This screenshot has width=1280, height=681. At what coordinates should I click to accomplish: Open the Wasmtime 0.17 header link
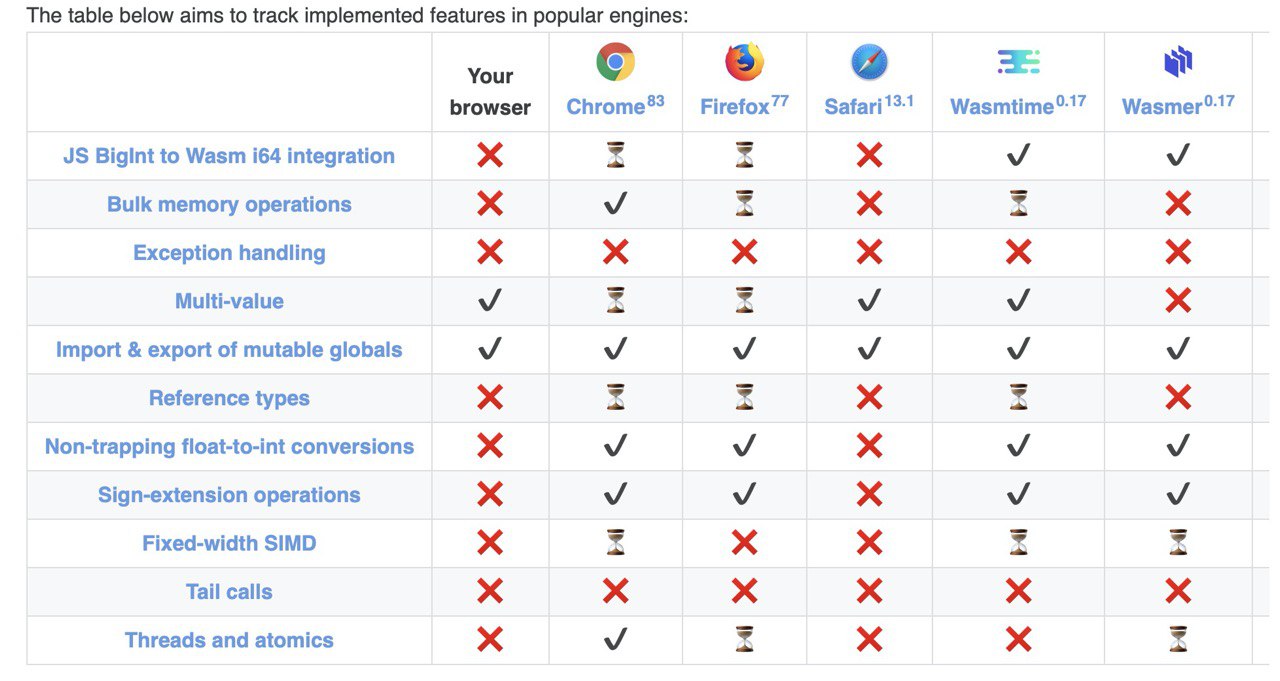pos(1018,105)
